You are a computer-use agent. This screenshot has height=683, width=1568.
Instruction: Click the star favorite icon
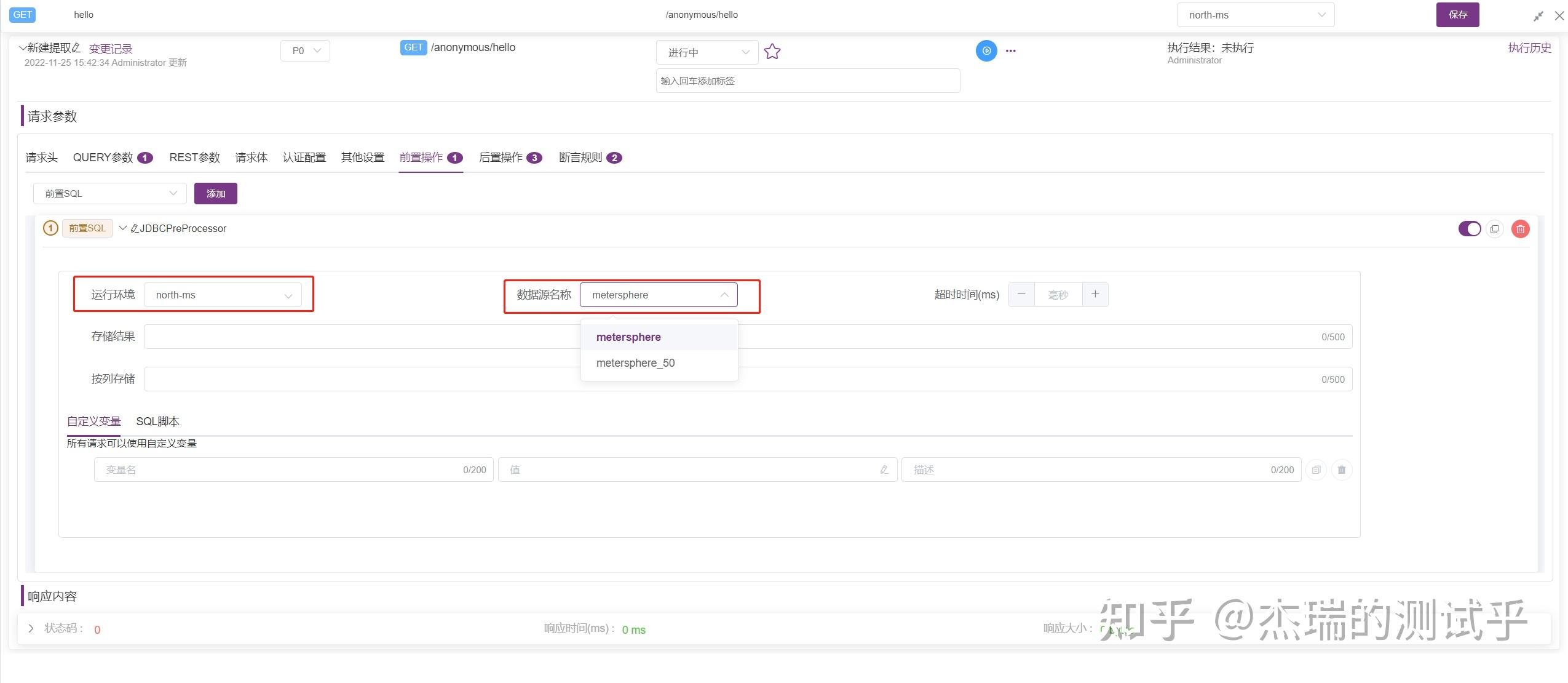772,52
